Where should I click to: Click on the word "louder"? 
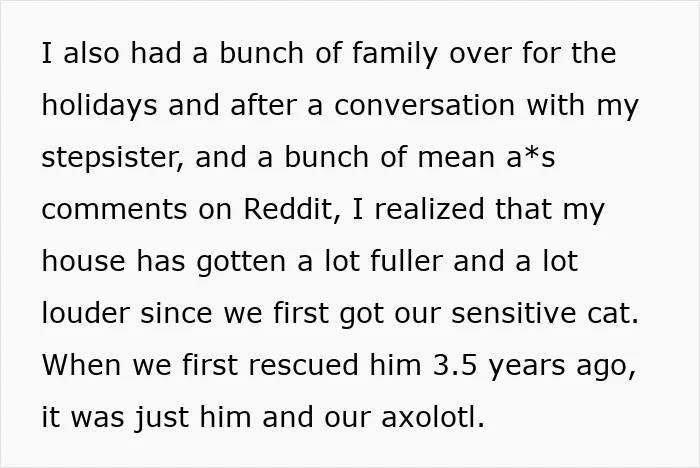[x=85, y=313]
